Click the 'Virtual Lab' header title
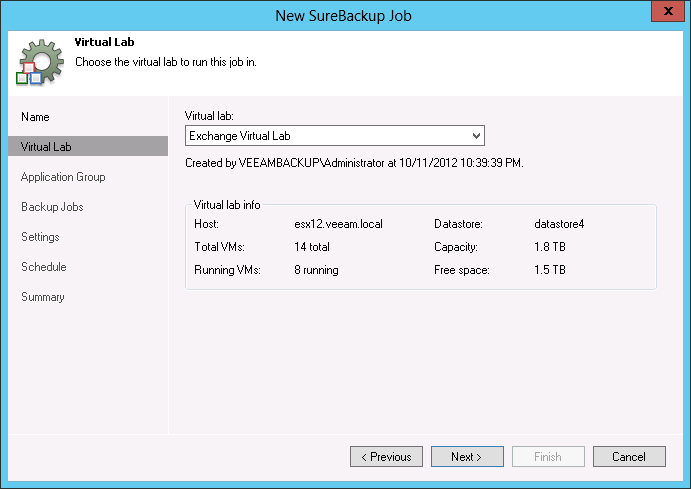The width and height of the screenshot is (691, 489). [104, 42]
